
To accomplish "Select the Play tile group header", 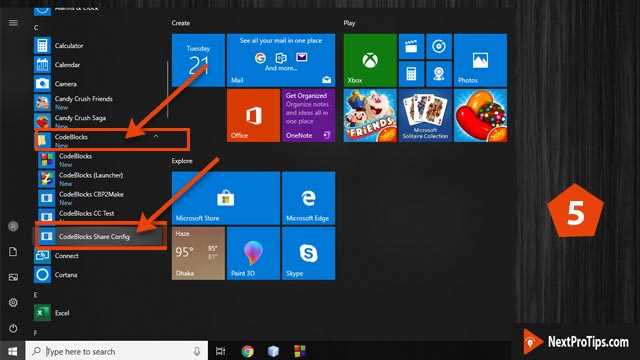I will point(349,23).
